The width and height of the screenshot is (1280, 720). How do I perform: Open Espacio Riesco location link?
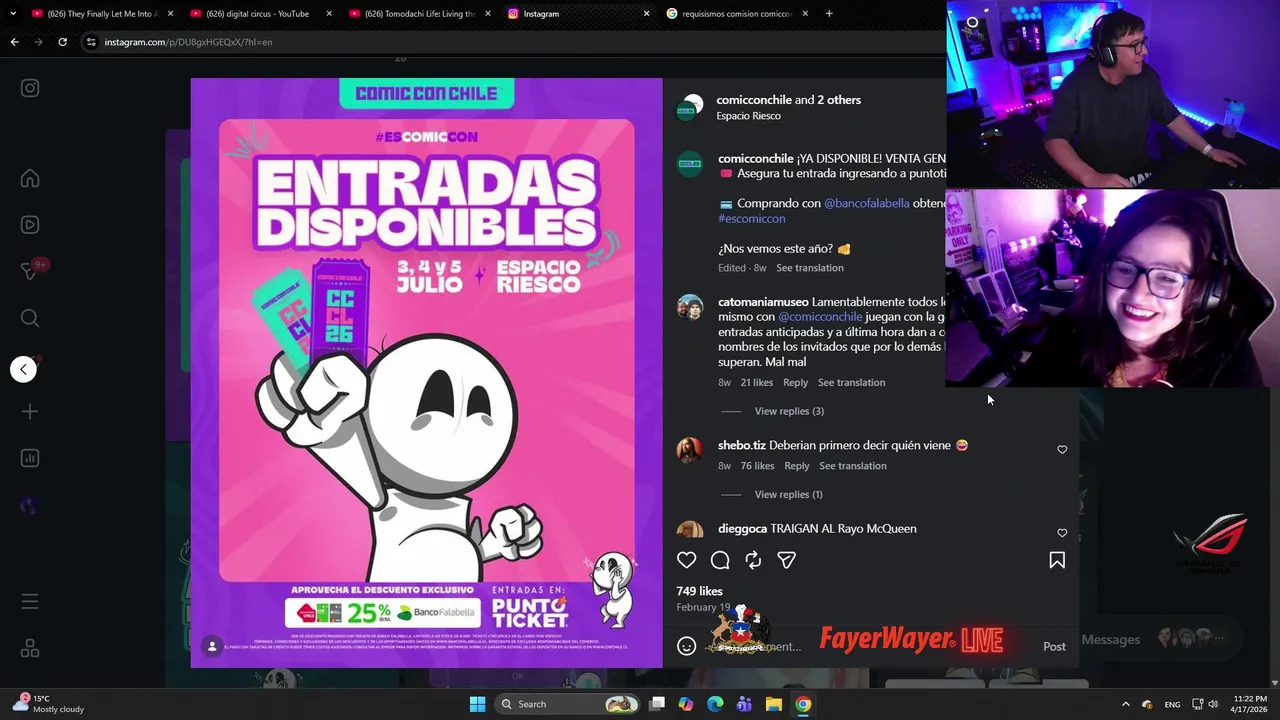748,116
